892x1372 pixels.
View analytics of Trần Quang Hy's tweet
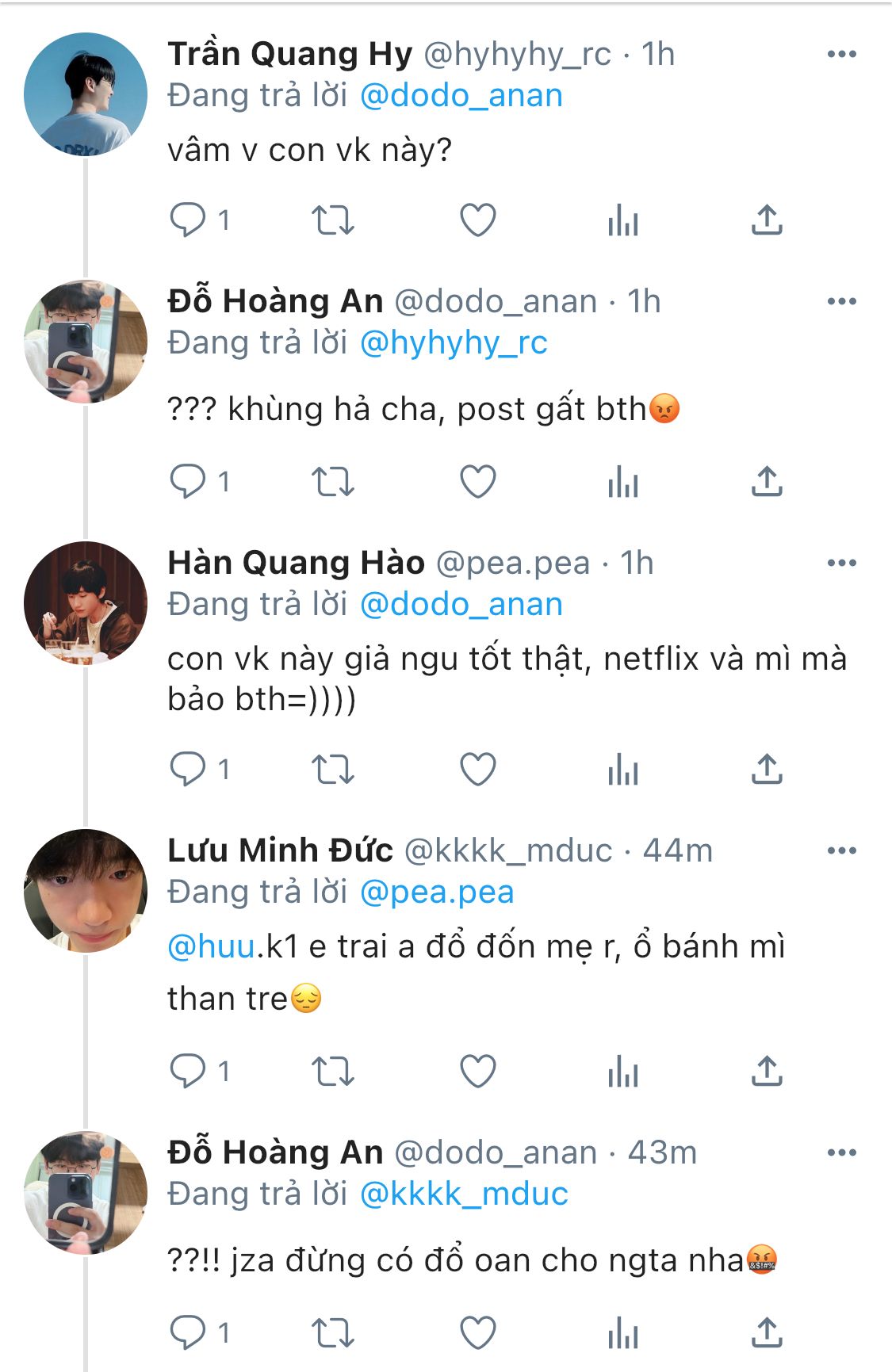pos(623,220)
